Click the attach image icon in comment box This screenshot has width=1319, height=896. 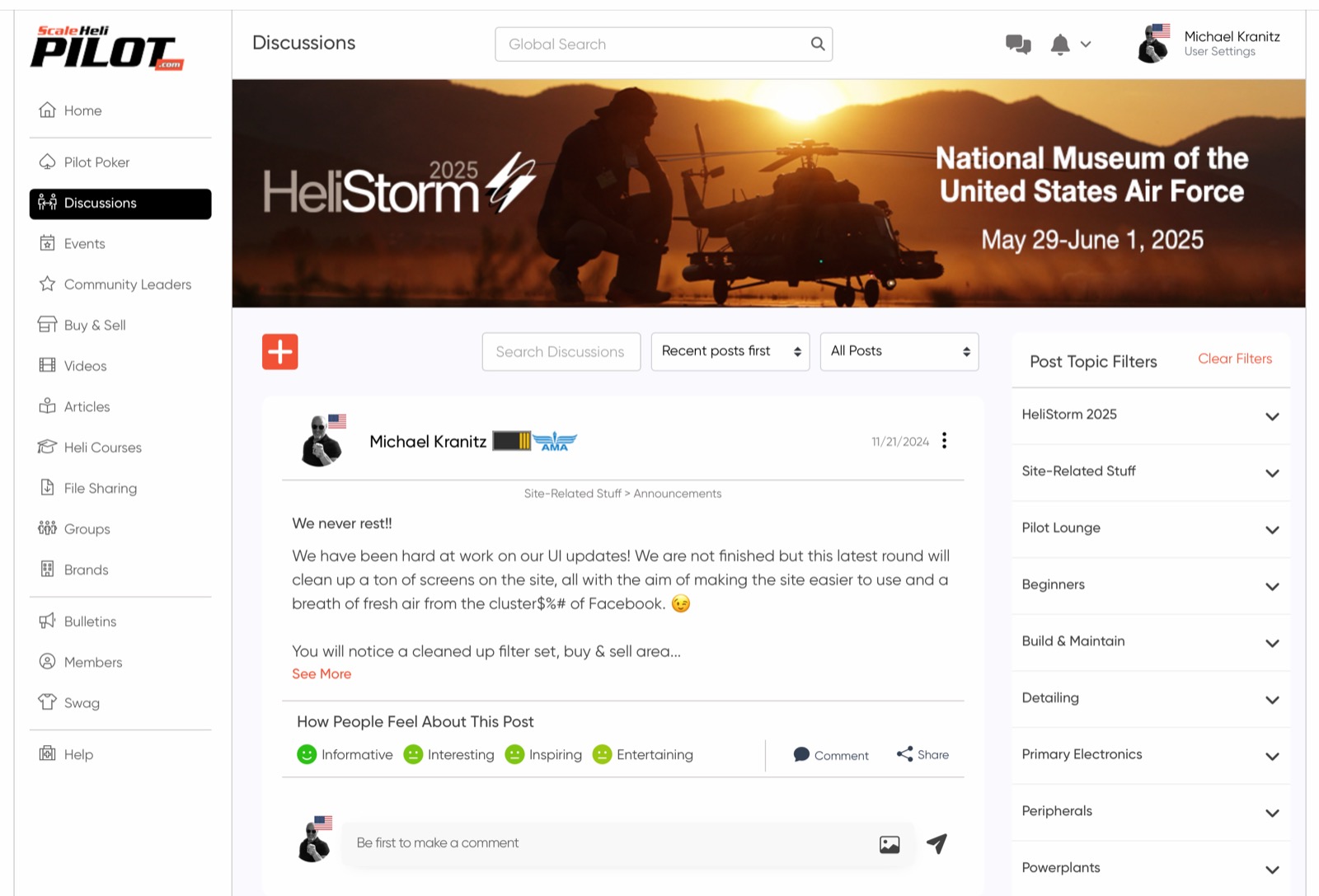point(890,845)
